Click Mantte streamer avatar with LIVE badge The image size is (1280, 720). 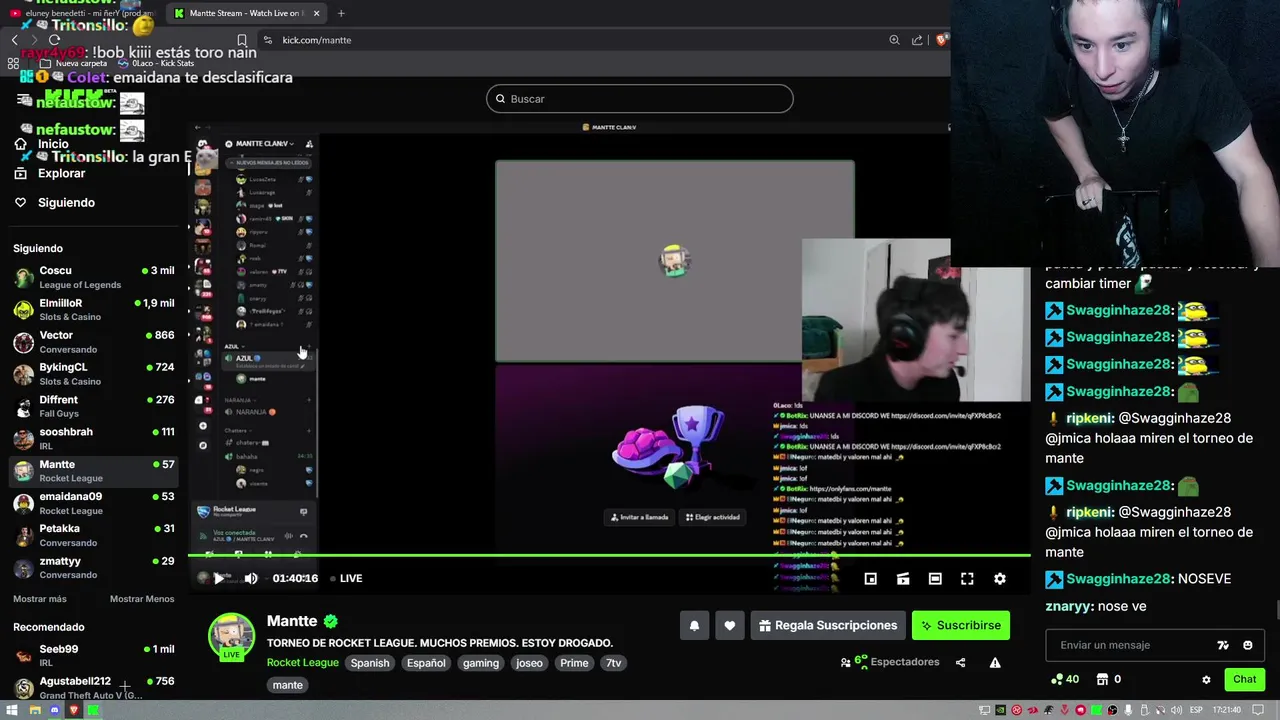[x=231, y=637]
